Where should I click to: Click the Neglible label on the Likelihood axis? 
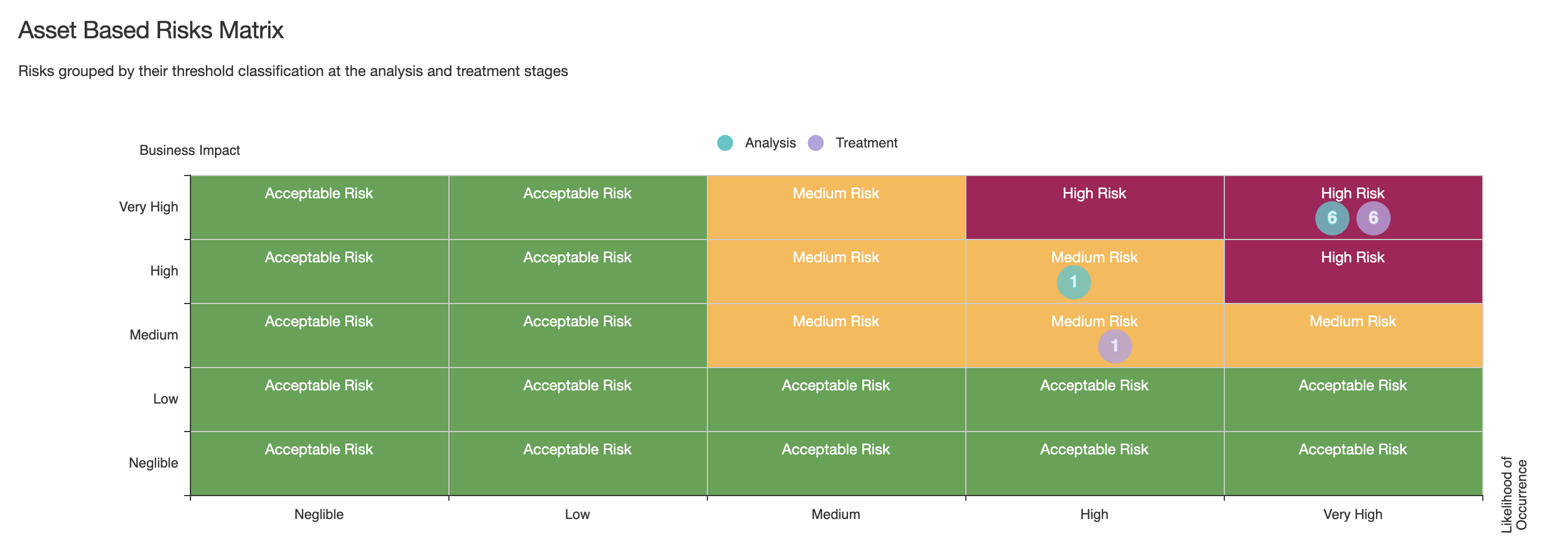pyautogui.click(x=319, y=514)
